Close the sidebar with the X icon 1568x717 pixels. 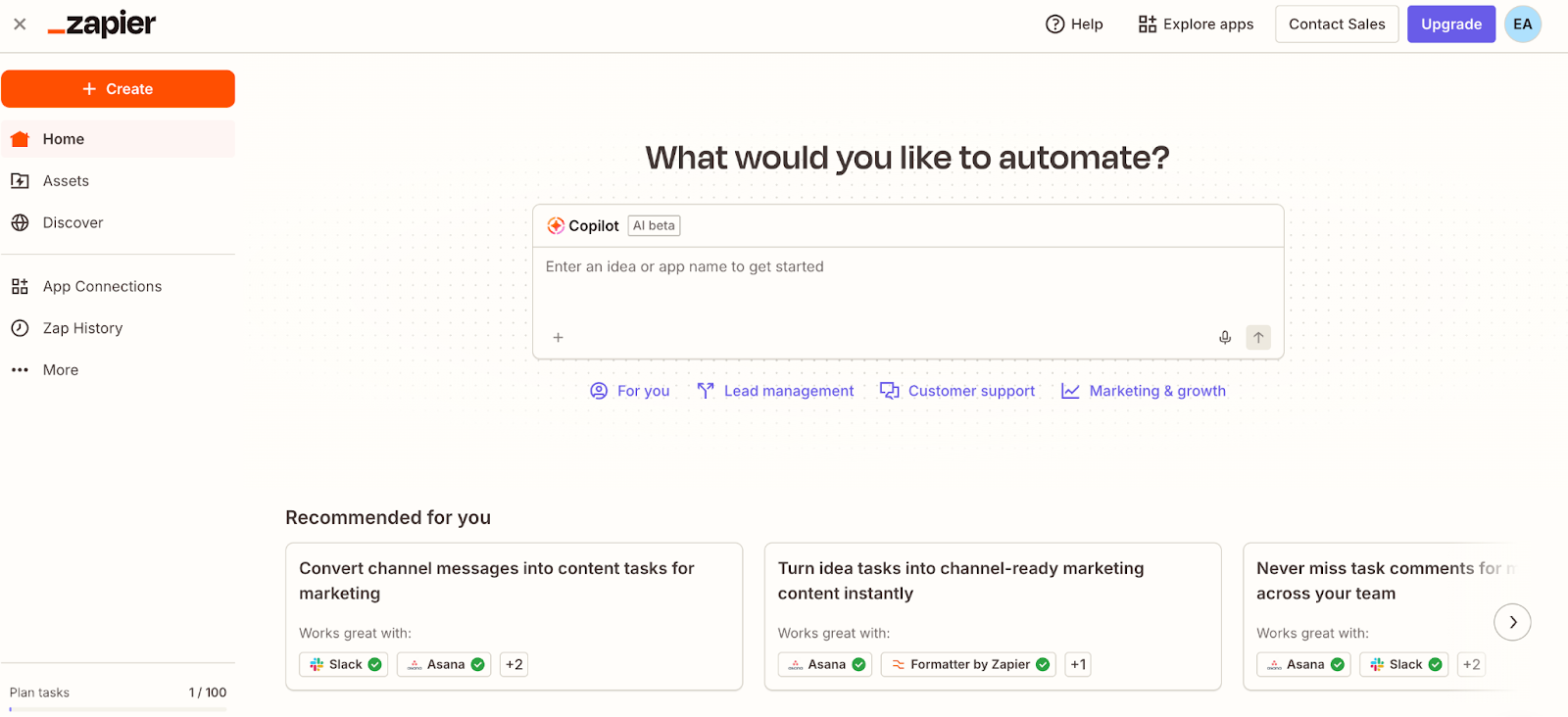pos(20,24)
